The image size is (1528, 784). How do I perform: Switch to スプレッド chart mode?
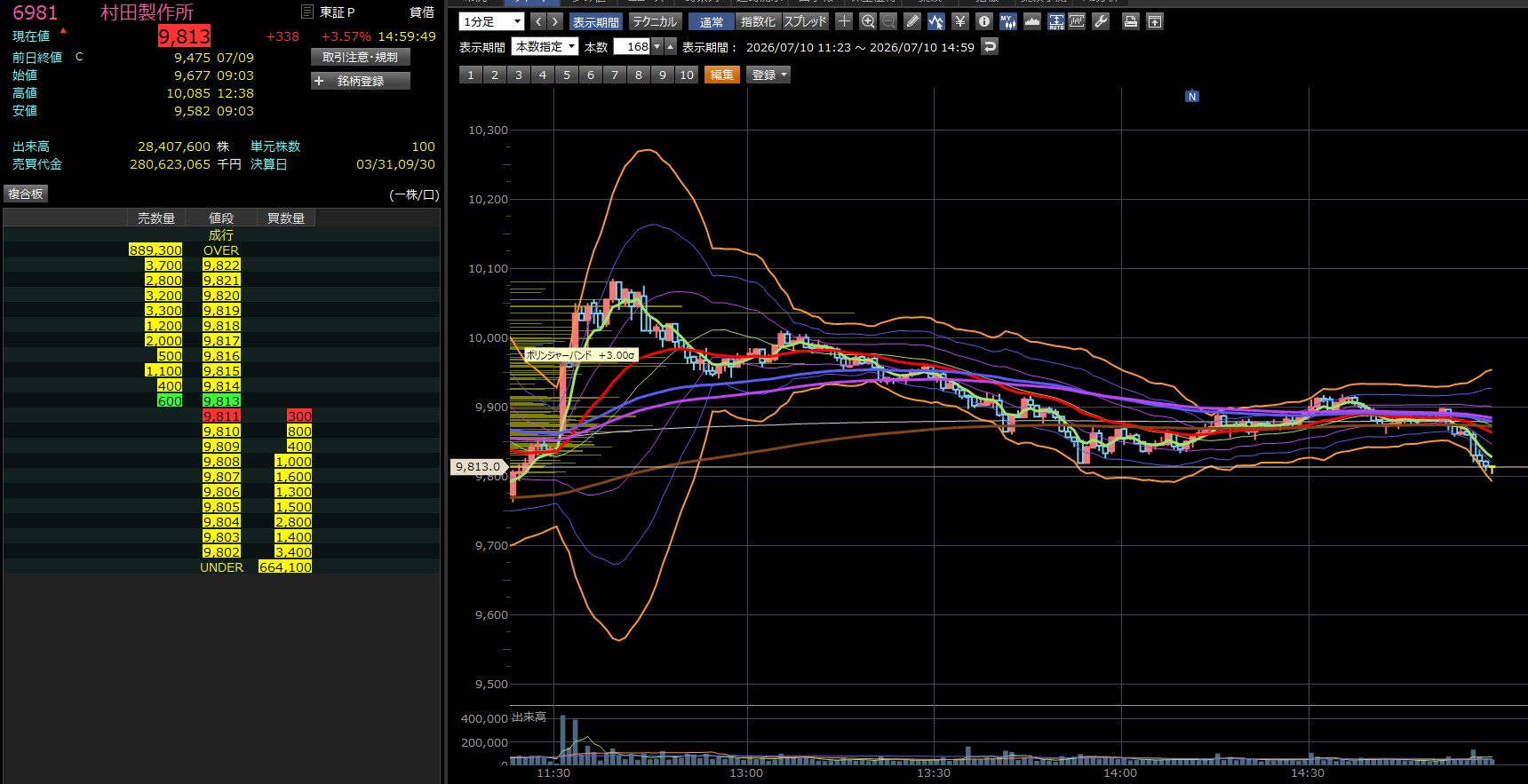point(806,21)
